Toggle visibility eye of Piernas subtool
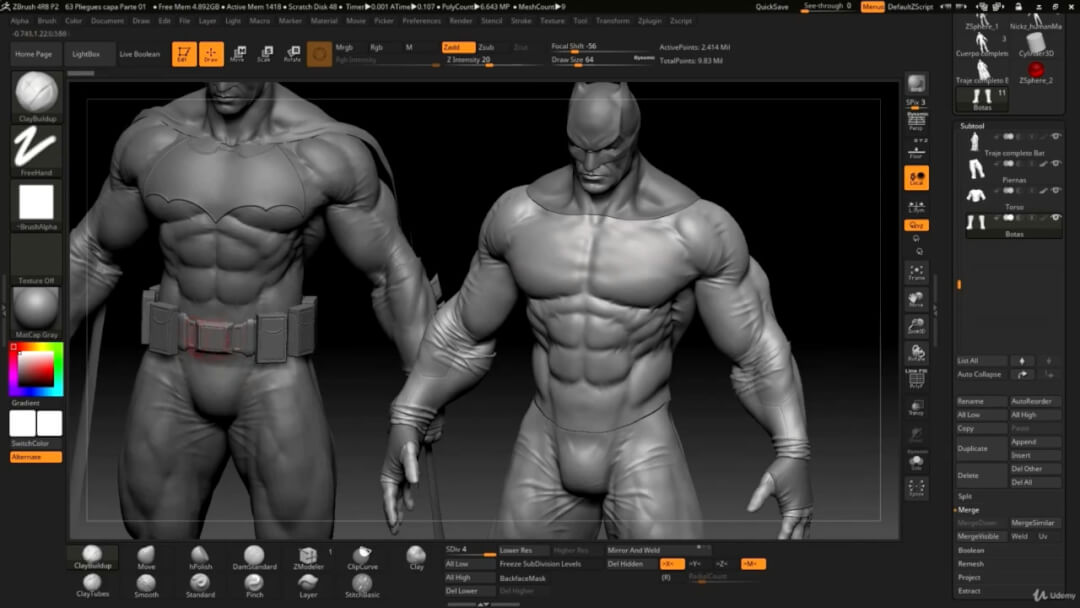This screenshot has height=608, width=1080. click(1056, 163)
